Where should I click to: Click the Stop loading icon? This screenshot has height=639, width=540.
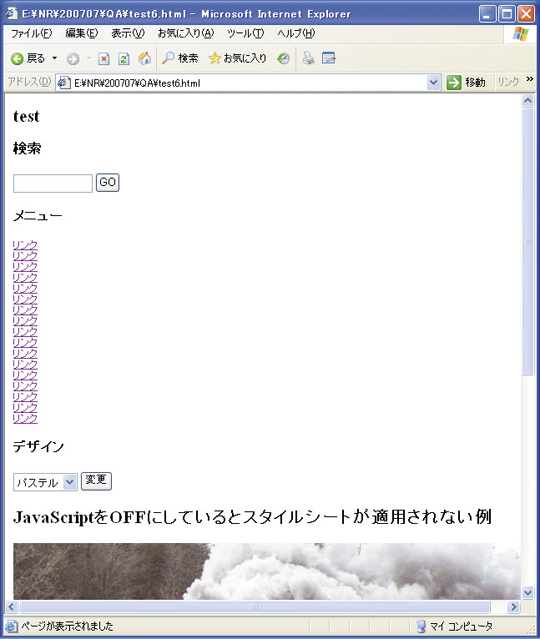pos(104,59)
